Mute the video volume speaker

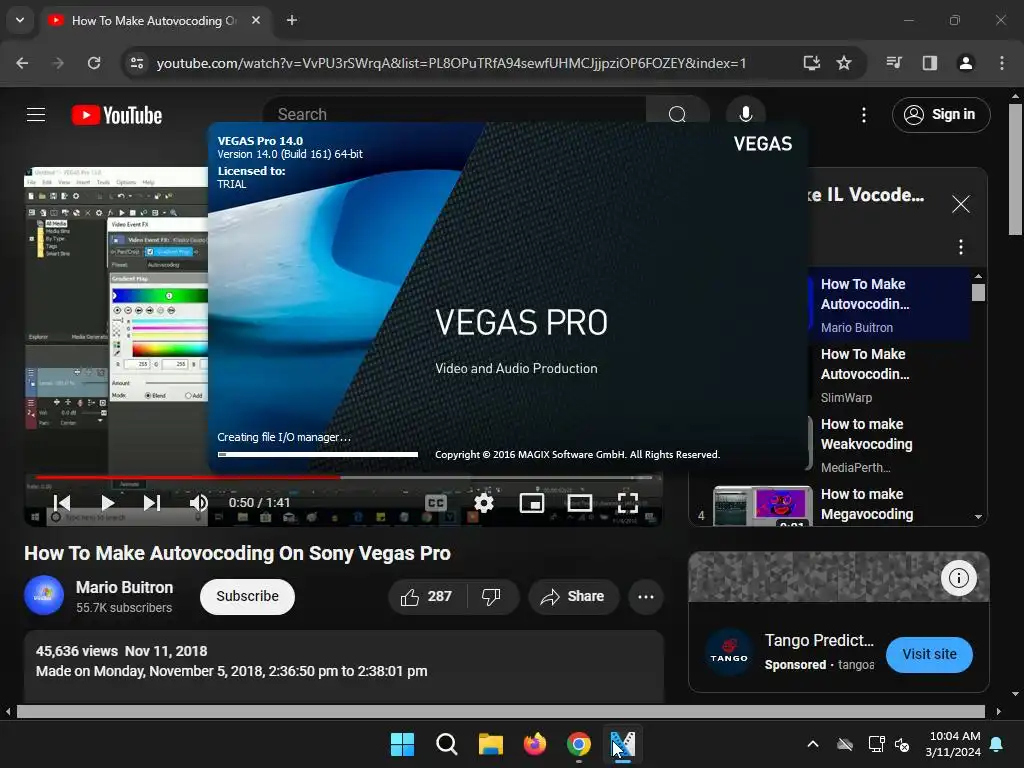[198, 503]
